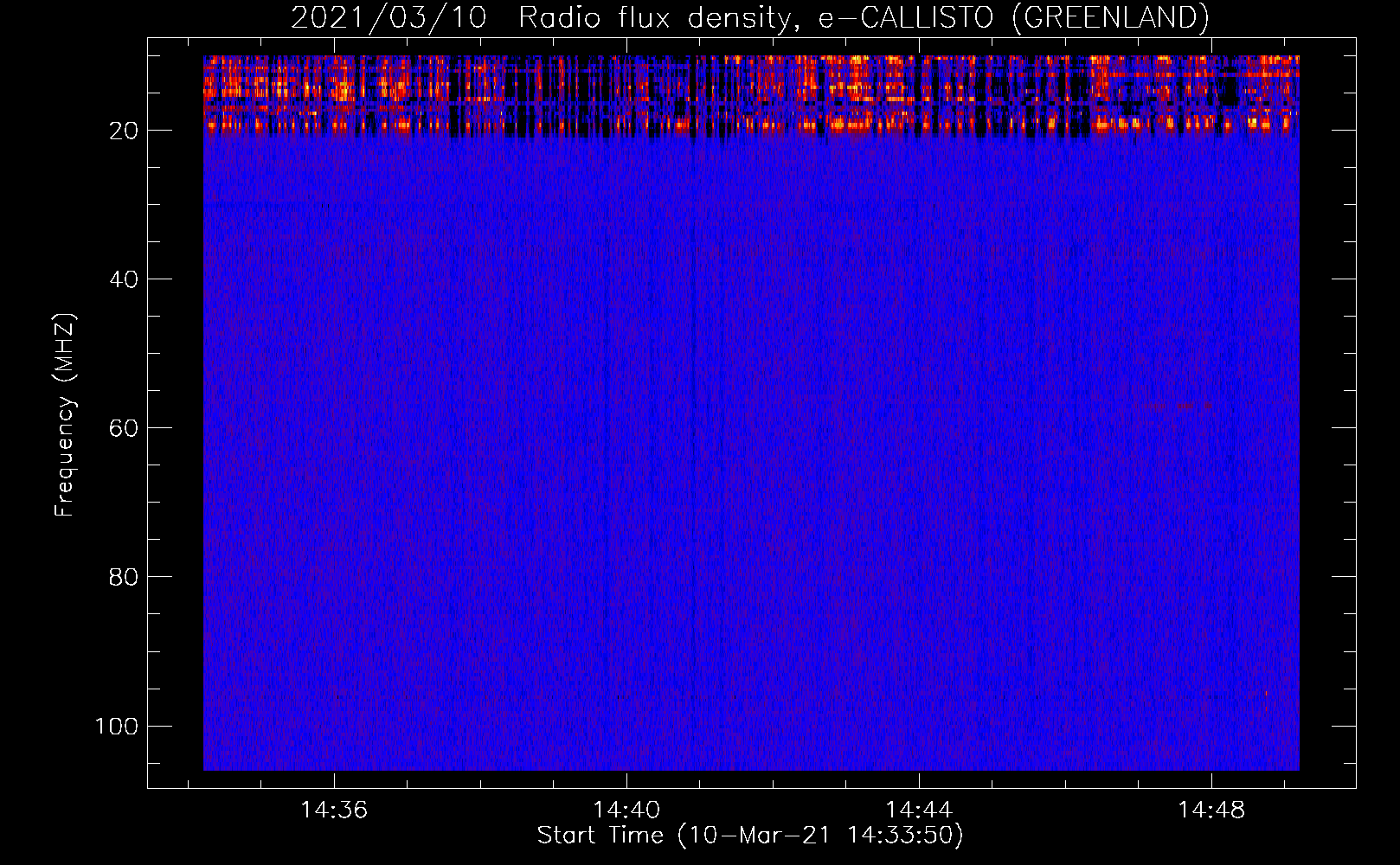Click the 14:44 time tick label
Screen dimensions: 1400x865
919,810
